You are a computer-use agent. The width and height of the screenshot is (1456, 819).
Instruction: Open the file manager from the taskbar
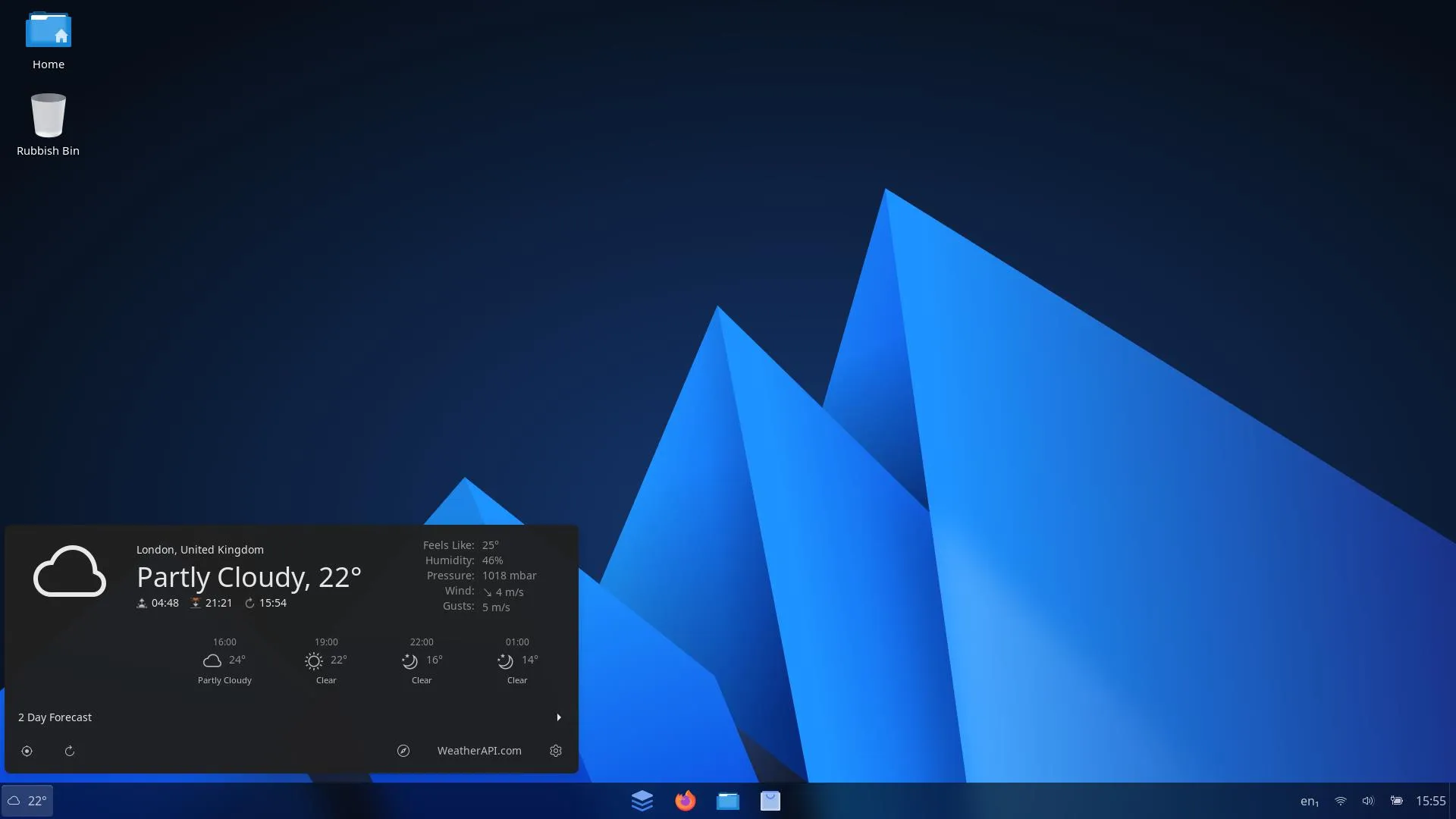coord(728,801)
